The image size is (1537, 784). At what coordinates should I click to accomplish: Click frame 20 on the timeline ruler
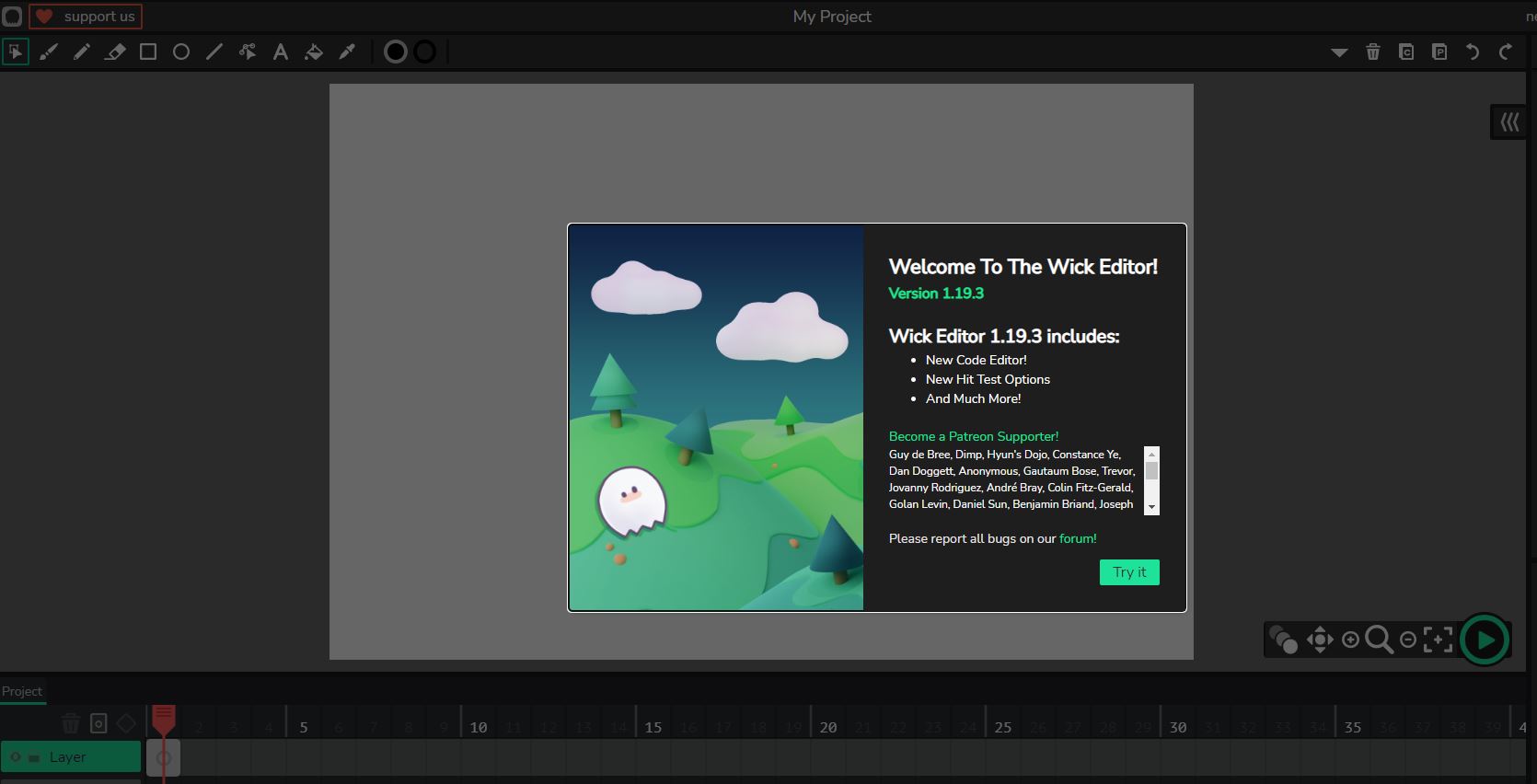point(828,727)
